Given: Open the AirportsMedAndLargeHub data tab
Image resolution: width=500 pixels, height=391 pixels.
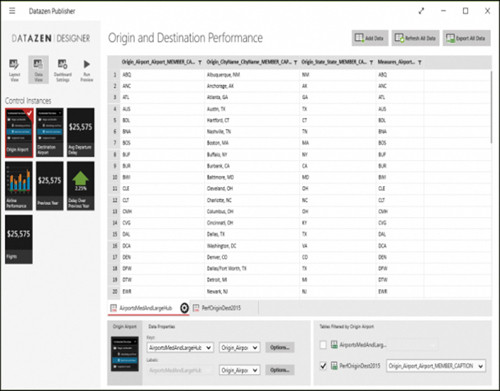Looking at the screenshot, I should click(x=145, y=308).
